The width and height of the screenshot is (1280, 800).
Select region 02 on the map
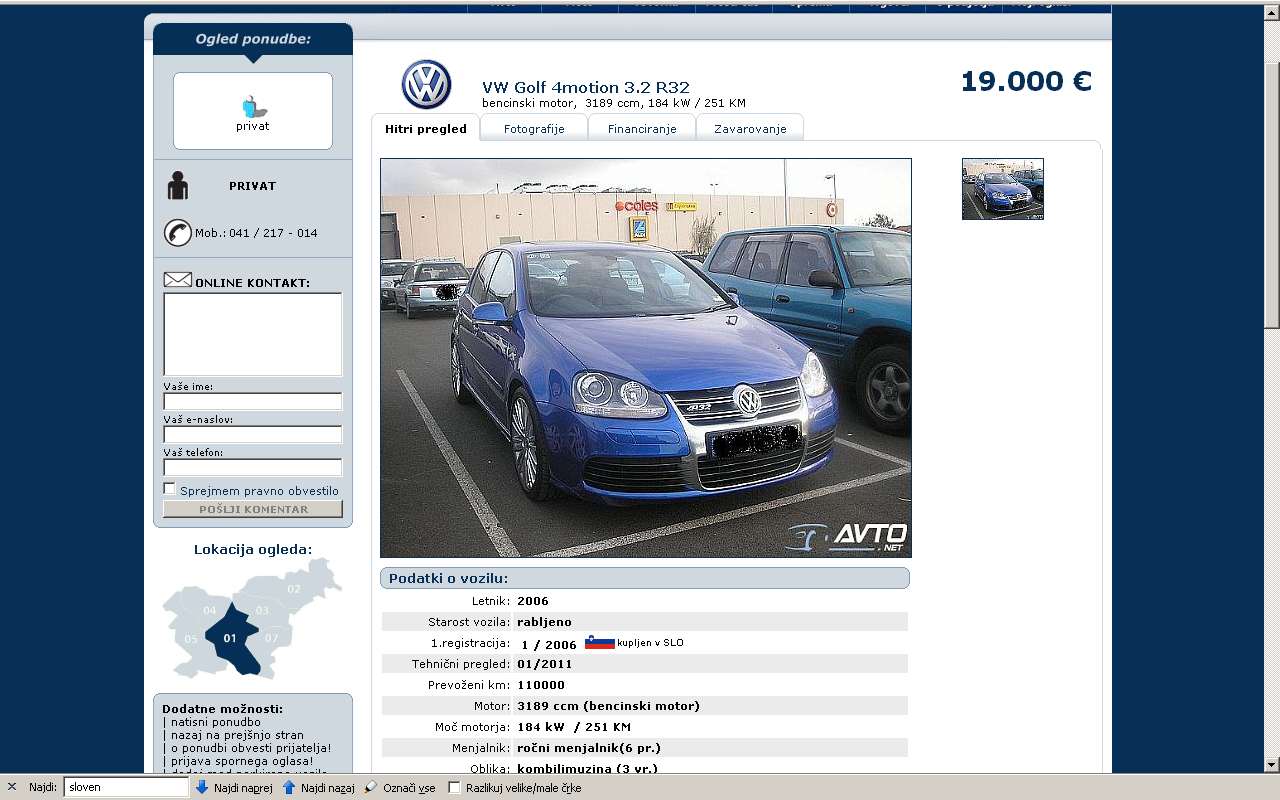pos(293,588)
